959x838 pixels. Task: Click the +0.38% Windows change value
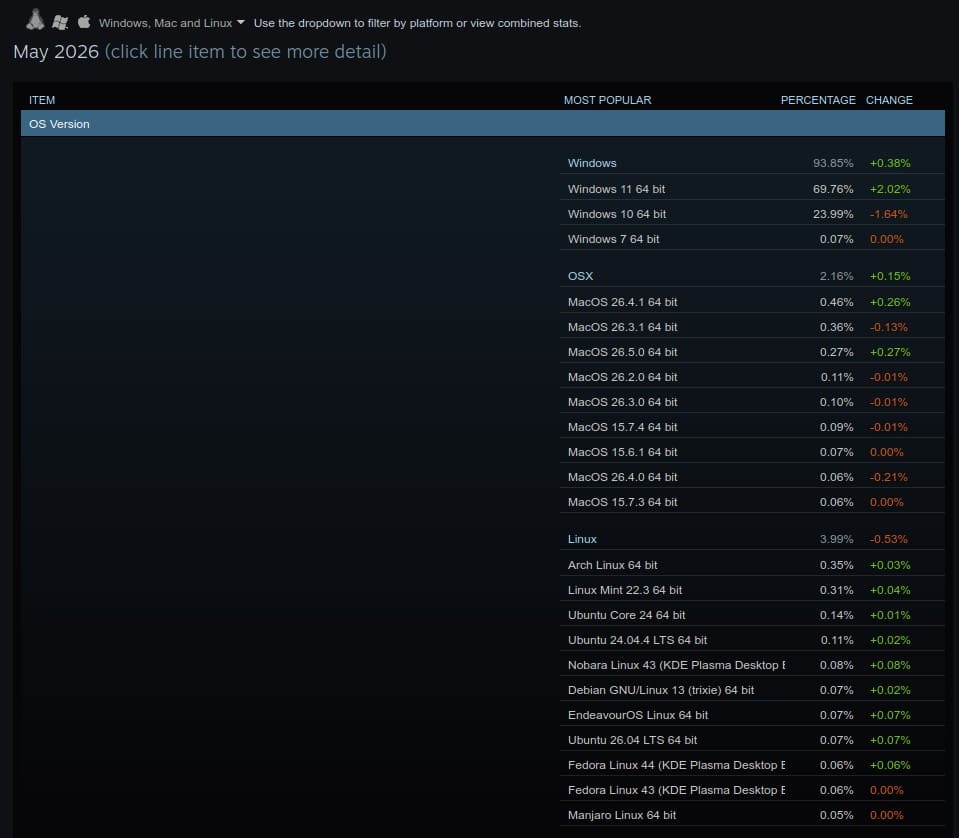pyautogui.click(x=890, y=163)
